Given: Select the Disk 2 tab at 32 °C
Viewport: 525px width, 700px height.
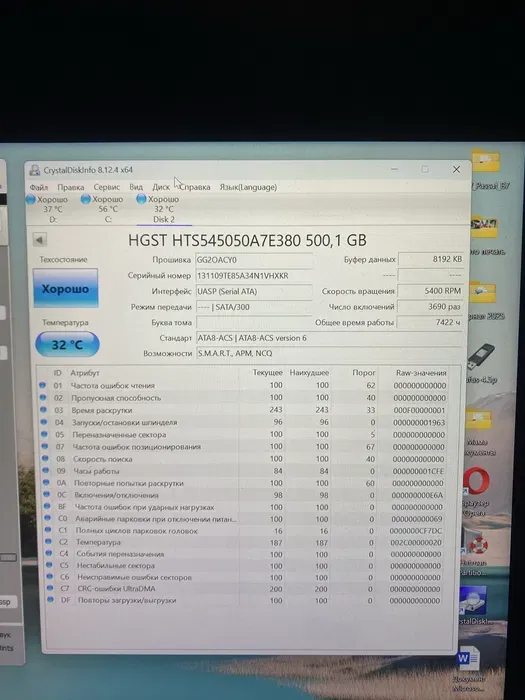Looking at the screenshot, I should (x=164, y=209).
